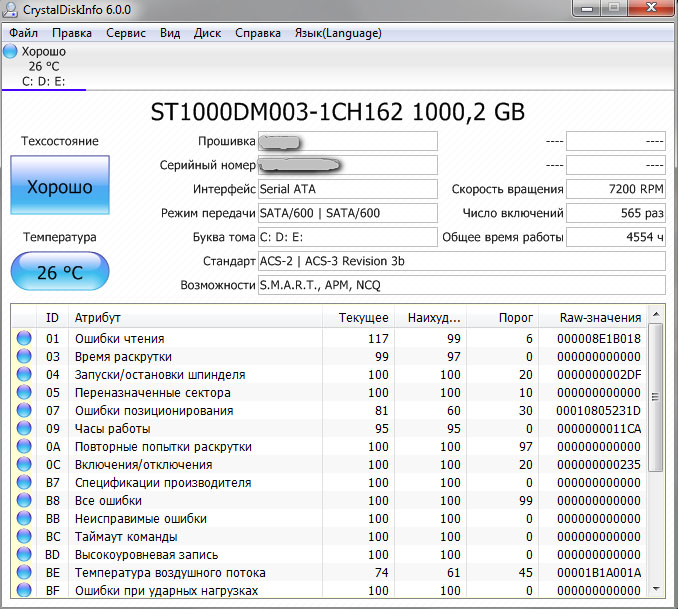678x609 pixels.
Task: Open the Сервис menu
Action: pyautogui.click(x=126, y=33)
